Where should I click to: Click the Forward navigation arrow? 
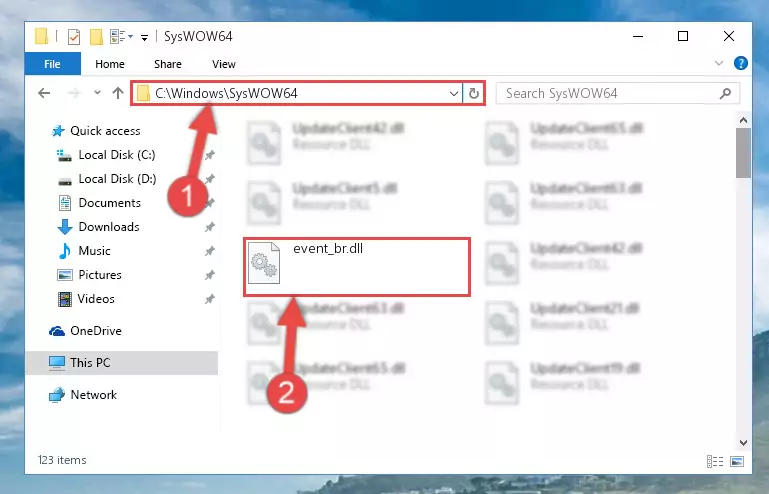(x=74, y=93)
